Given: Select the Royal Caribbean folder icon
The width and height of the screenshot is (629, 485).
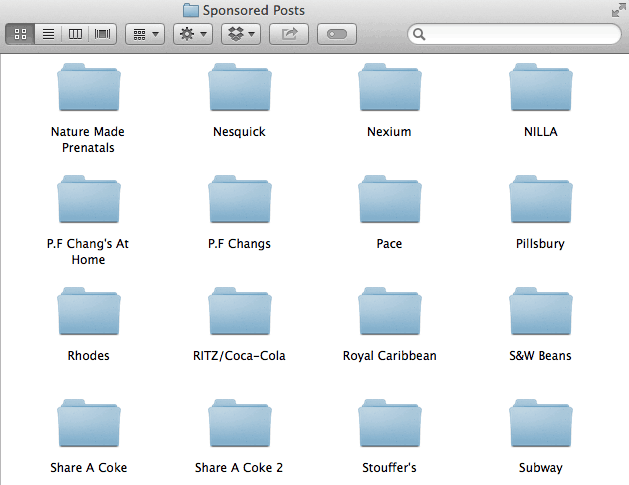Looking at the screenshot, I should pos(390,311).
